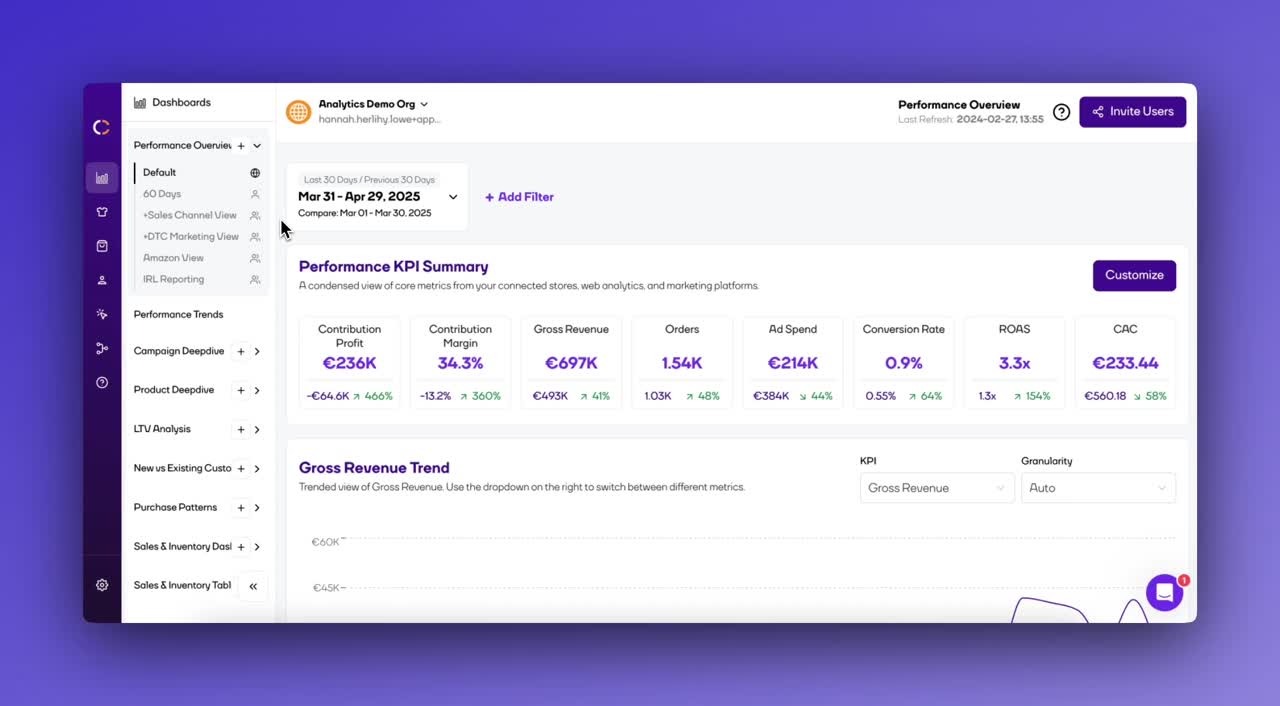Click the Contribution Margin KPI card
This screenshot has height=706, width=1280.
(460, 362)
